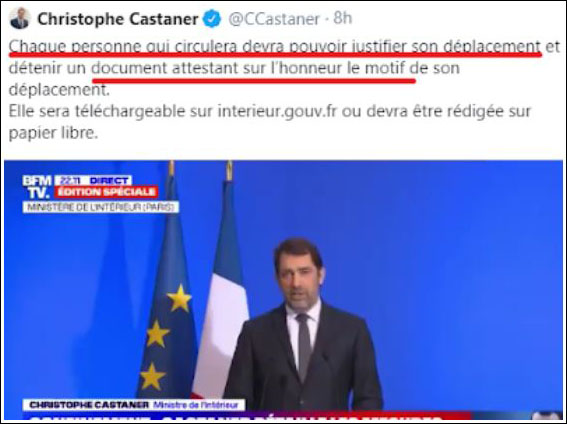
Task: Click the BFM TV channel logo
Action: click(37, 187)
